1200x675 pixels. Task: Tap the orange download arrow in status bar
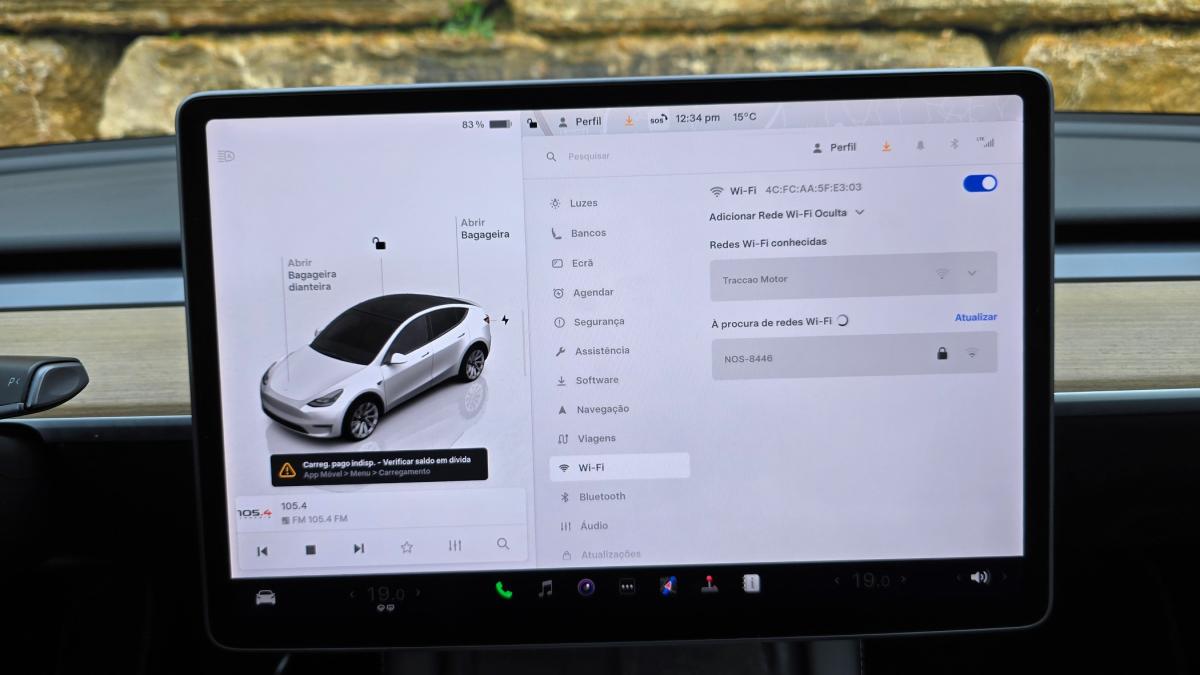pos(628,120)
